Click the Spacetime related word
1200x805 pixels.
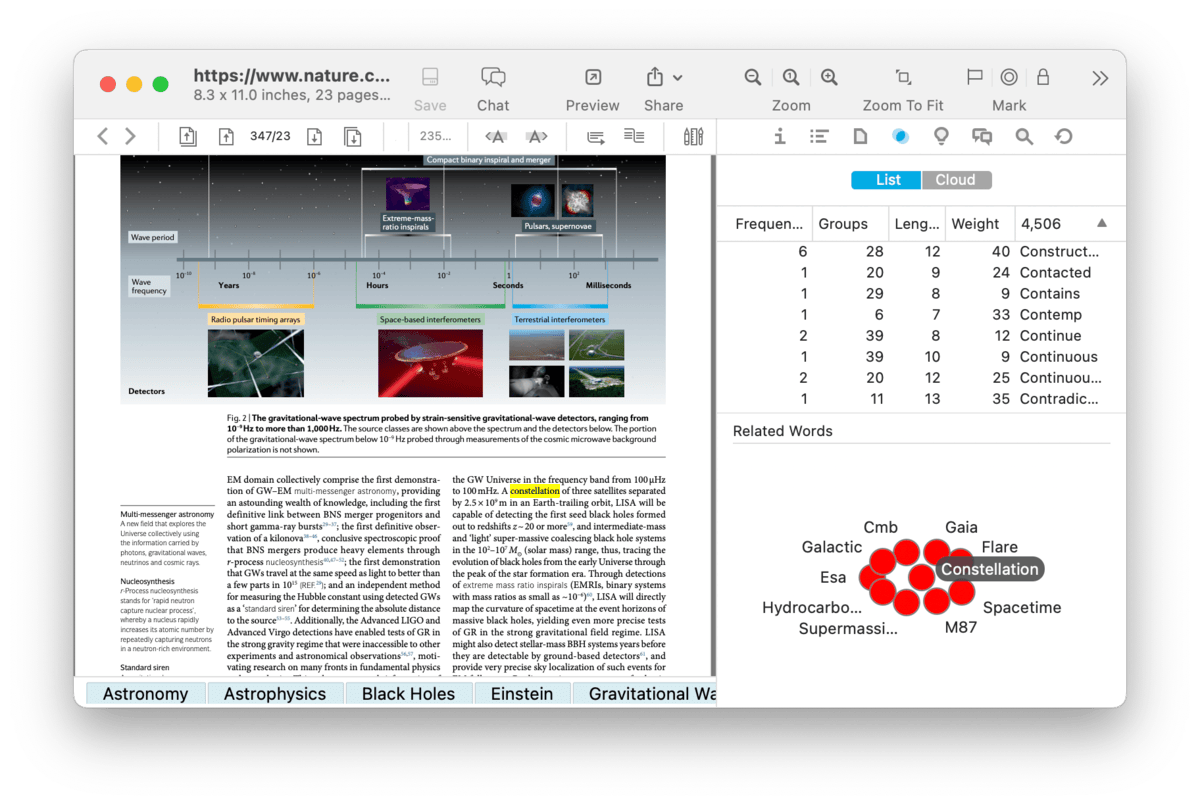(1021, 607)
